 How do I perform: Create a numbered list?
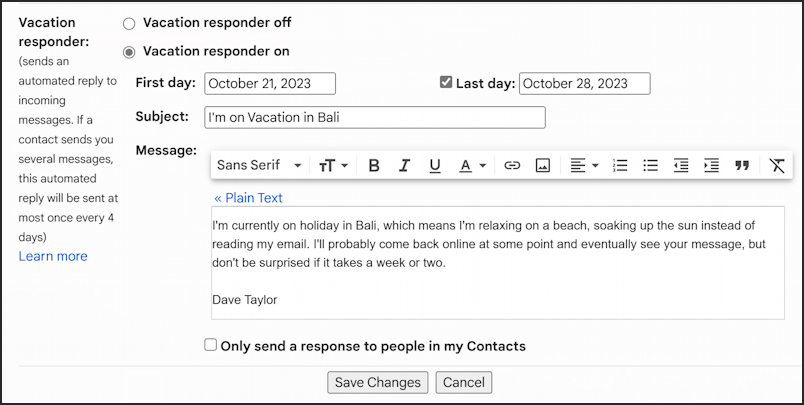point(620,166)
